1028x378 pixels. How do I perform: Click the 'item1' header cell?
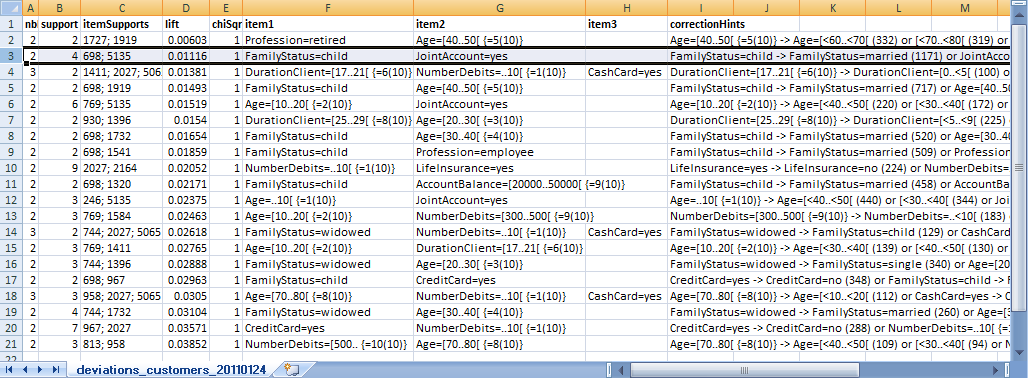click(328, 24)
